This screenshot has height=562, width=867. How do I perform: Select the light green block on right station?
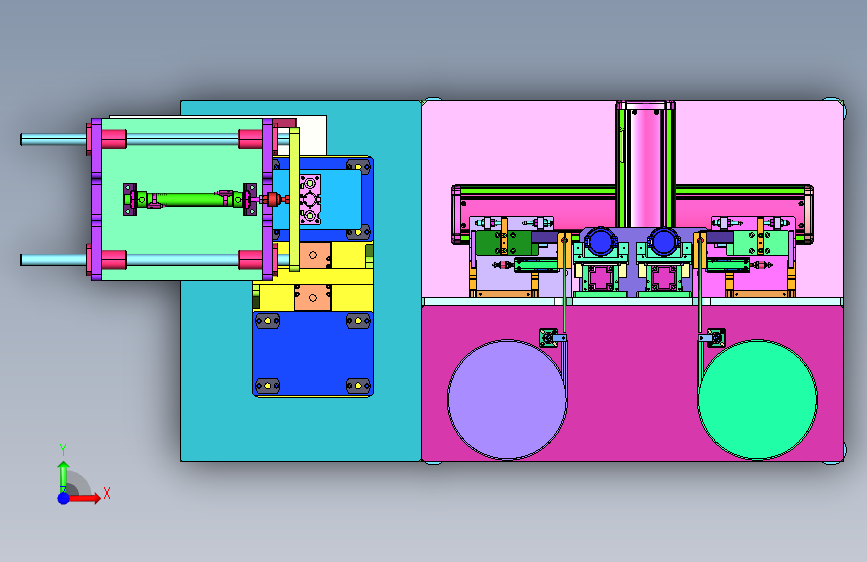[761, 243]
